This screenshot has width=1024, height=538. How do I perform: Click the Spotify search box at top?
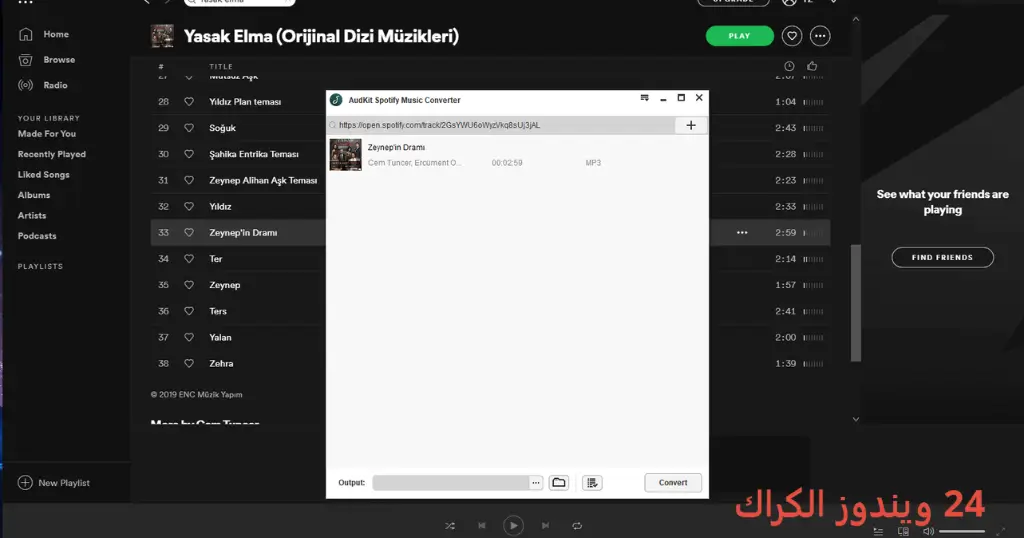[x=240, y=2]
